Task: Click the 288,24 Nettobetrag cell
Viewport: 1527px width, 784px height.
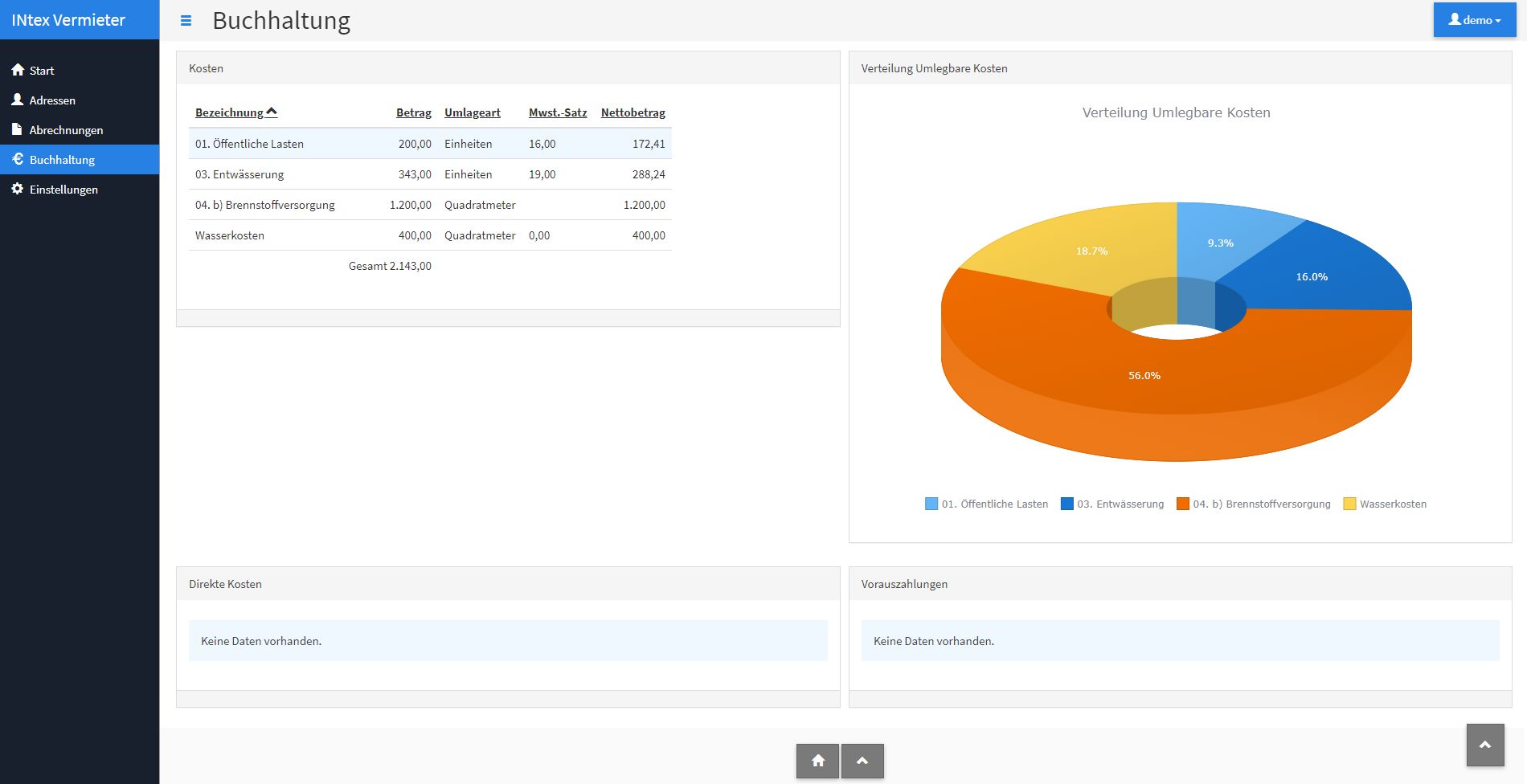Action: click(x=649, y=174)
